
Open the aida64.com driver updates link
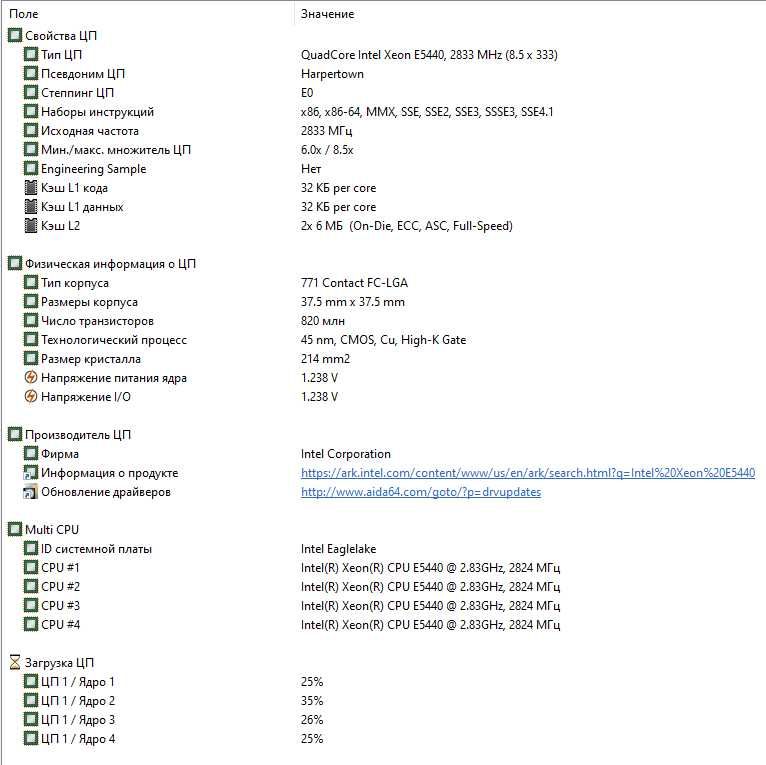tap(421, 492)
